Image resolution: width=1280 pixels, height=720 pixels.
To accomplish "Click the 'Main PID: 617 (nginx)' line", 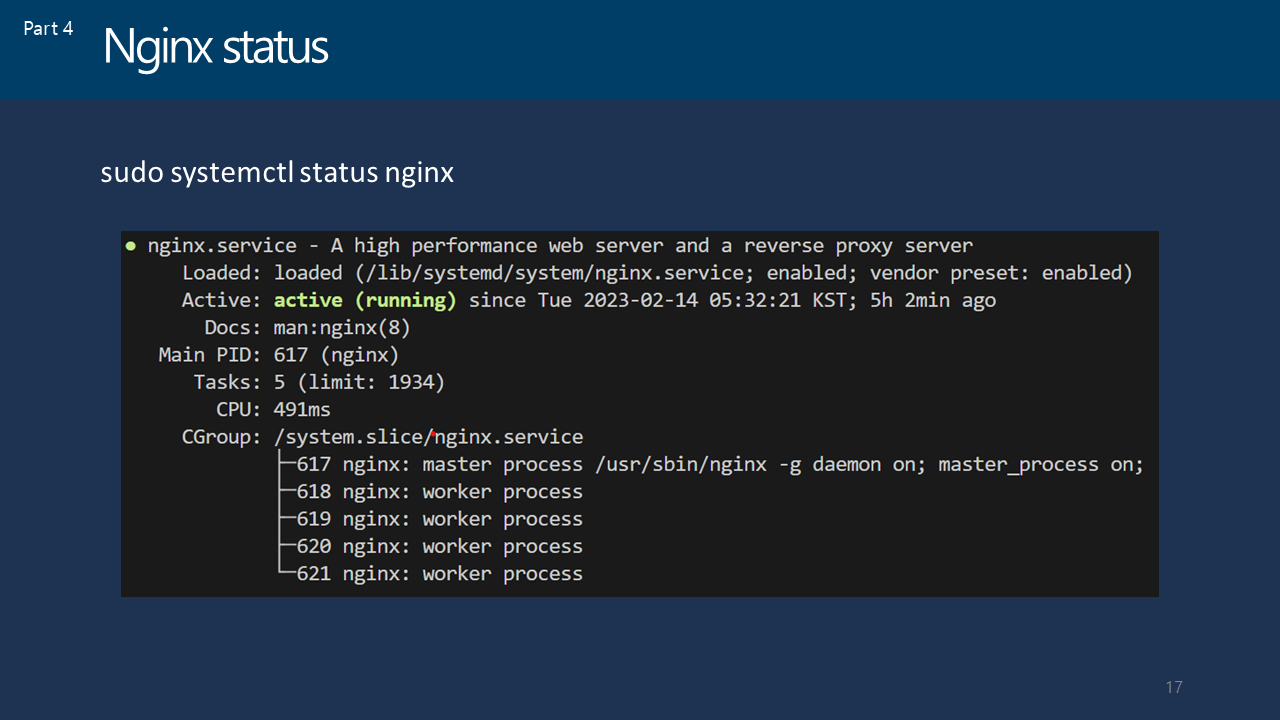I will point(279,355).
